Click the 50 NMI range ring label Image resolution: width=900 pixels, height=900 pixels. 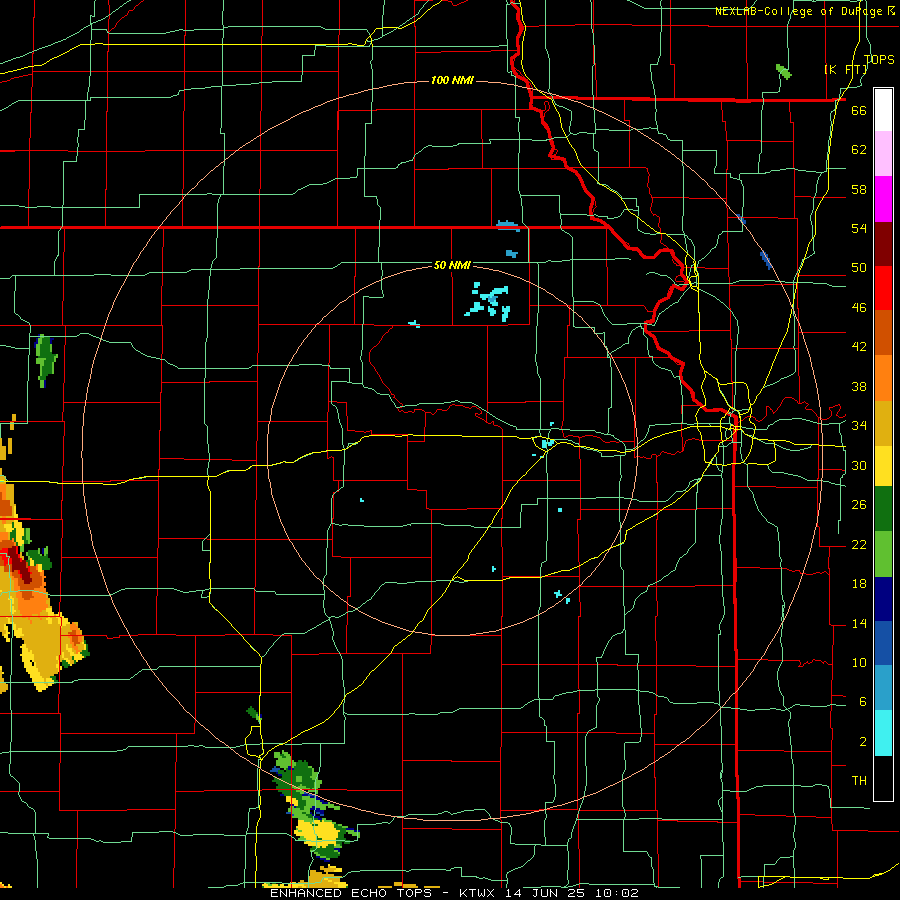[x=452, y=265]
